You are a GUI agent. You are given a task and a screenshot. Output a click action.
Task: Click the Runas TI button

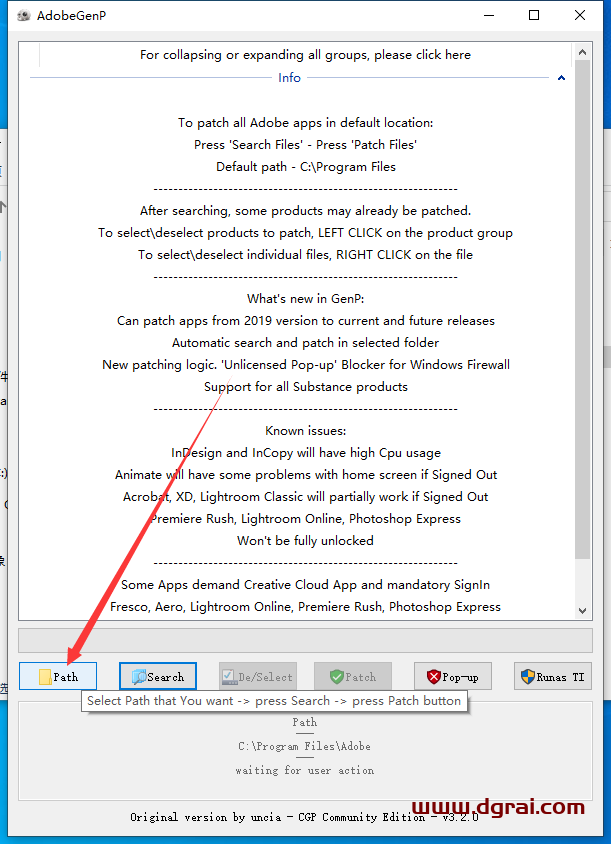click(x=553, y=676)
